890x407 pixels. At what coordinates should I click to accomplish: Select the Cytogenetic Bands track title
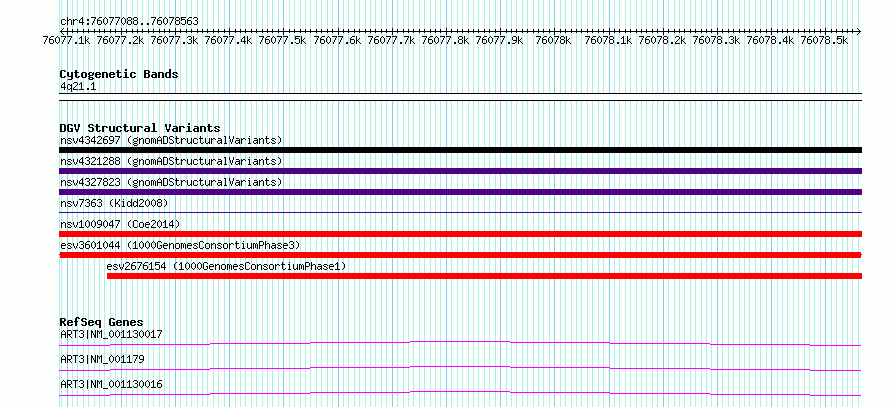(x=119, y=74)
